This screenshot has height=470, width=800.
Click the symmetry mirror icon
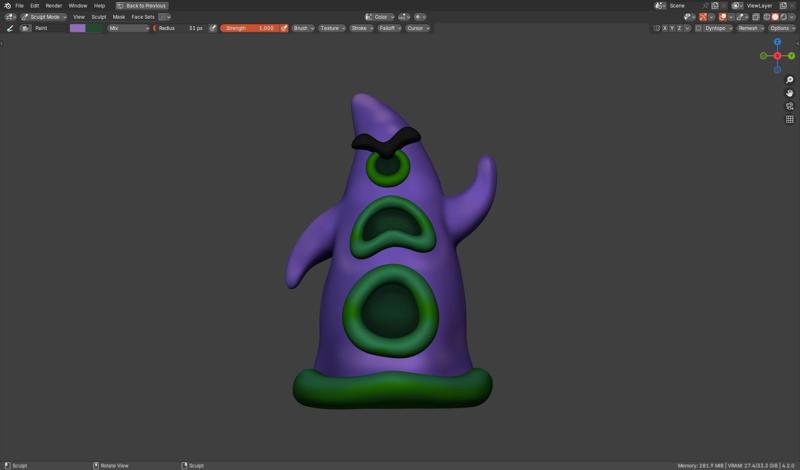coord(657,28)
